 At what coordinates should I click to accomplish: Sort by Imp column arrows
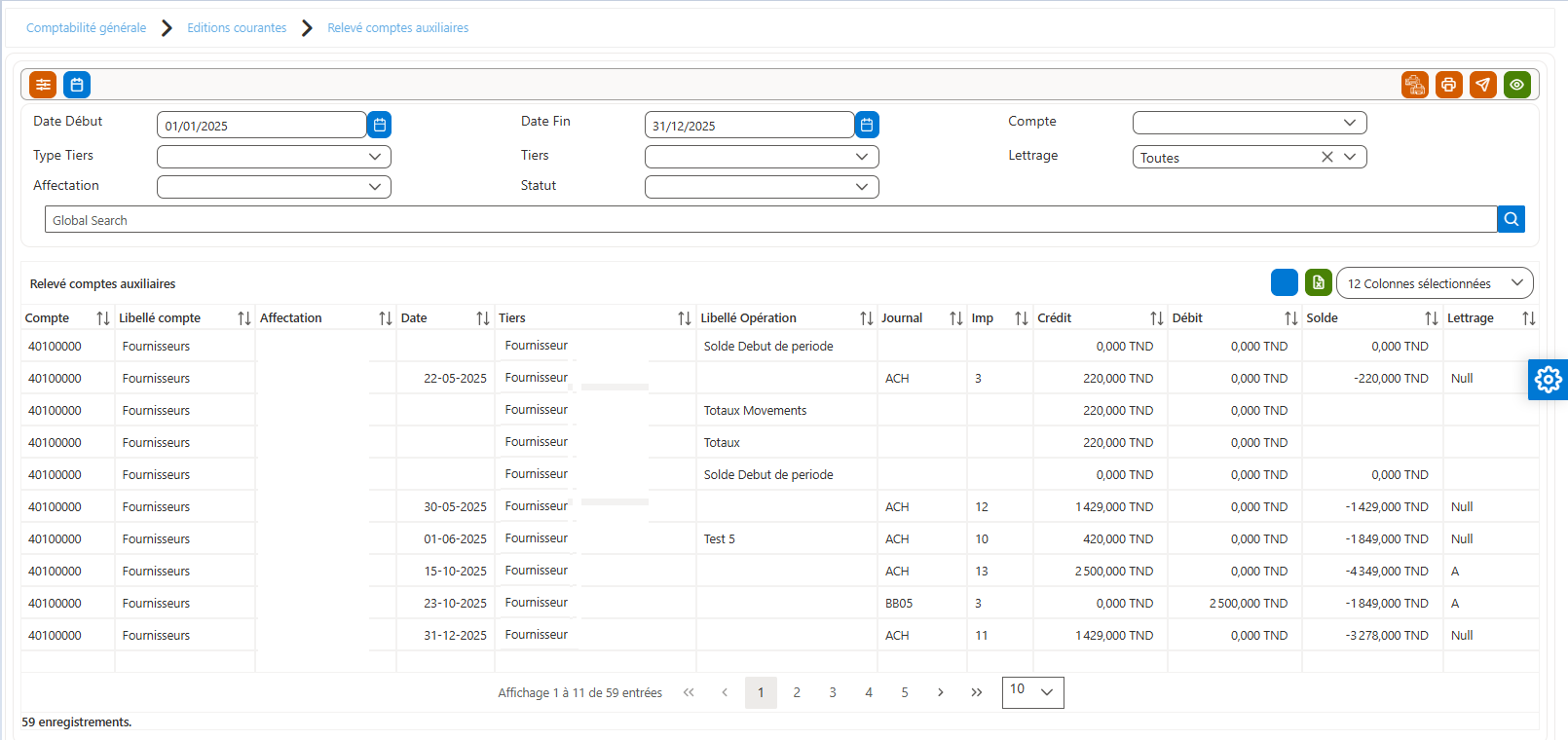pos(1022,318)
